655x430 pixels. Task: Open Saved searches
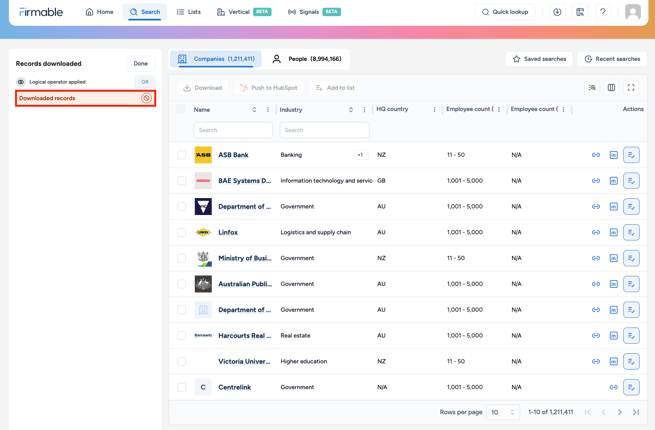point(539,59)
